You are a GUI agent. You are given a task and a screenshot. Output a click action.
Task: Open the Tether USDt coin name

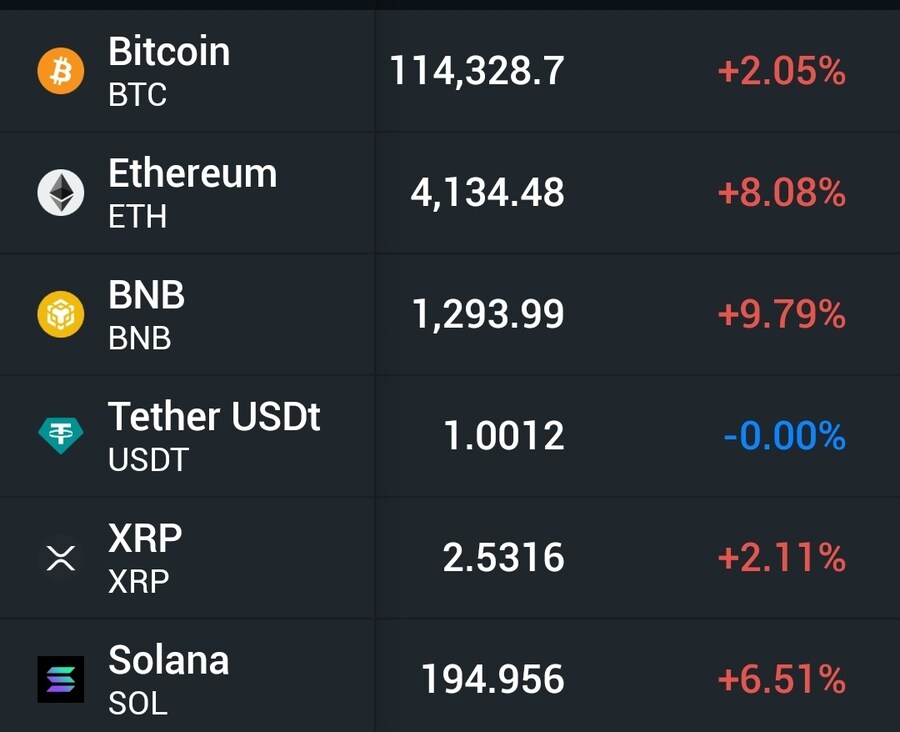pyautogui.click(x=214, y=417)
